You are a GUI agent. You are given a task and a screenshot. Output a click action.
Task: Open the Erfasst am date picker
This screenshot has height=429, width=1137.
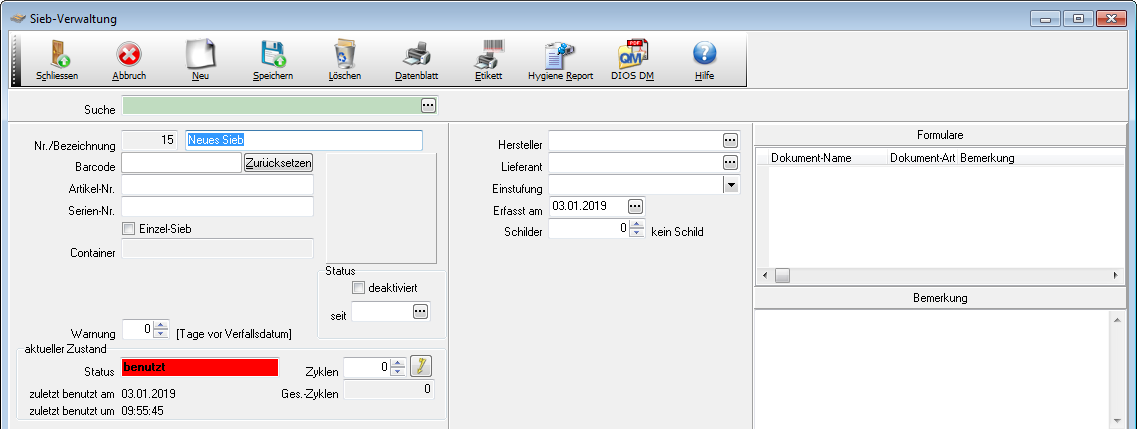pyautogui.click(x=635, y=207)
